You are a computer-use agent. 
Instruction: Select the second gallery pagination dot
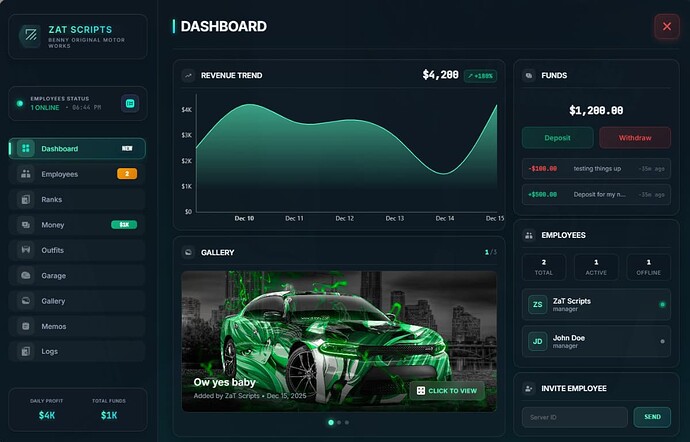[339, 422]
